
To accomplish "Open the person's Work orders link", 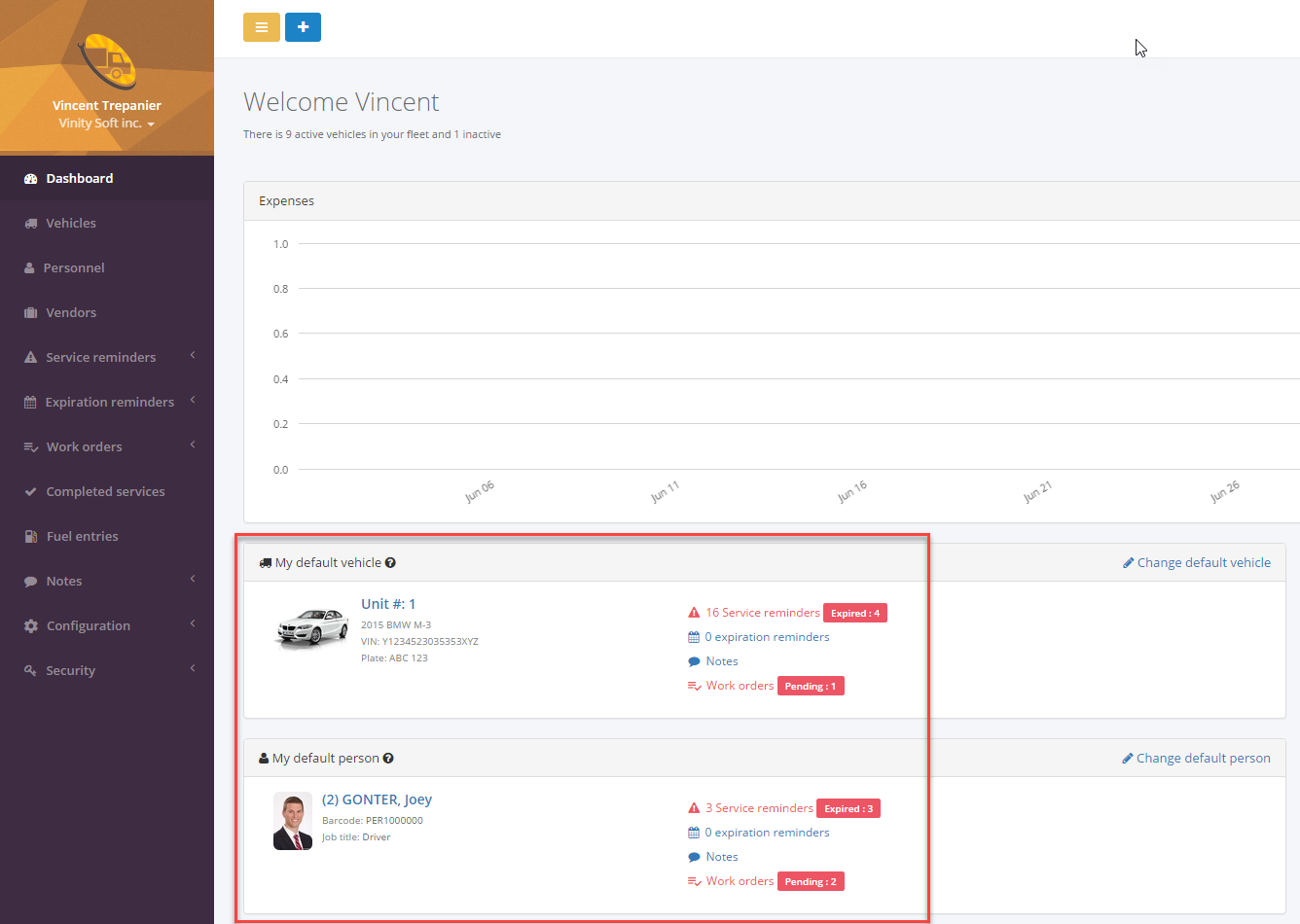I will (740, 881).
